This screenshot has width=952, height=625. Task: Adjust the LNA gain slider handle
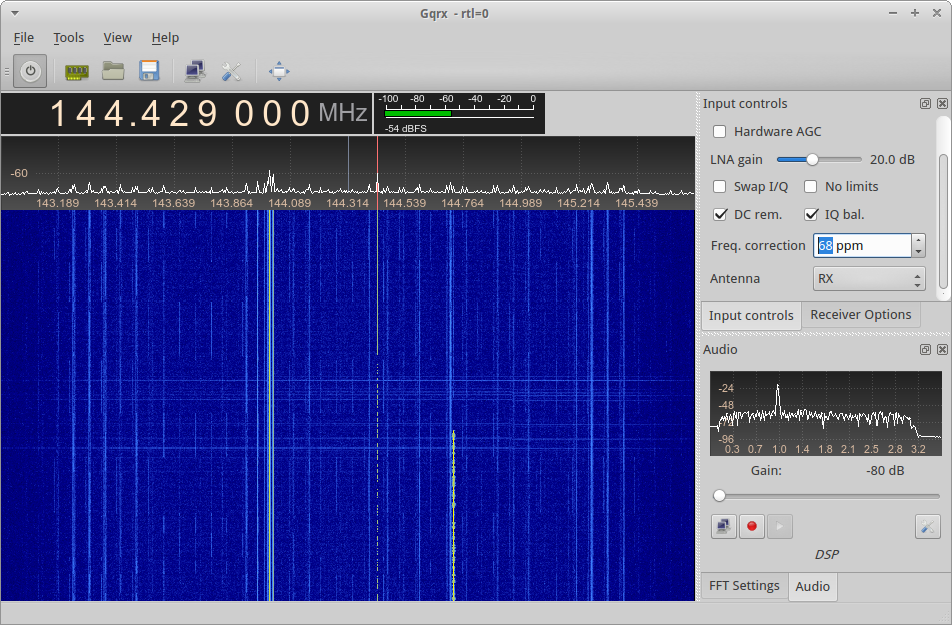click(812, 160)
